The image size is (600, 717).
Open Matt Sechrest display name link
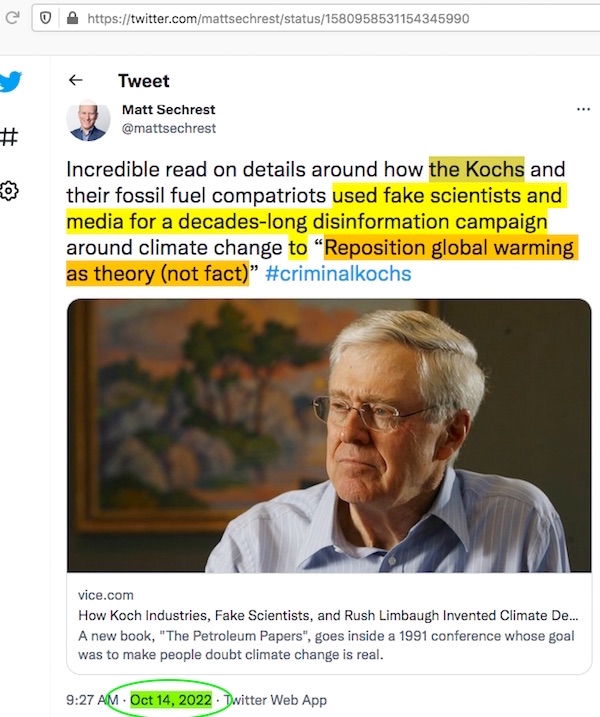pos(168,109)
